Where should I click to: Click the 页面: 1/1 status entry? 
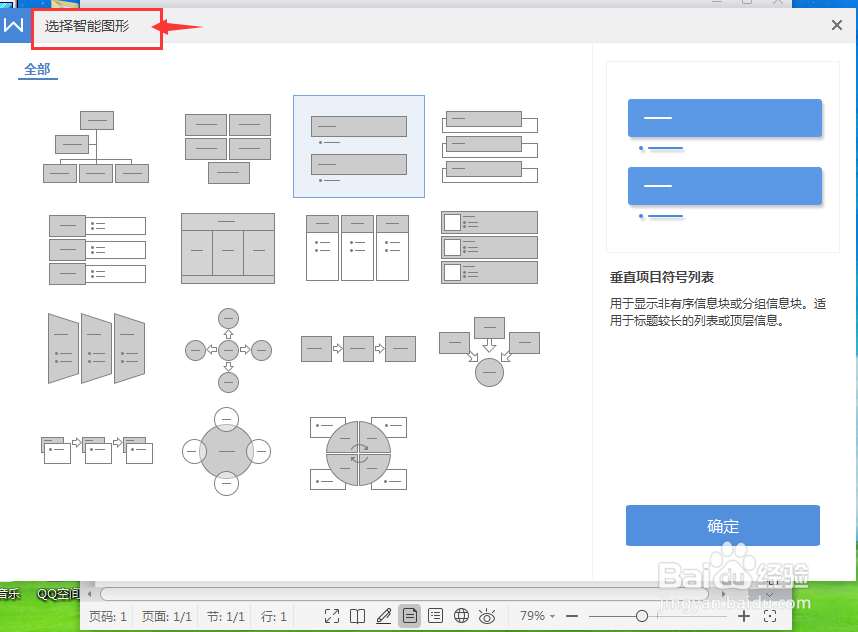coord(167,617)
